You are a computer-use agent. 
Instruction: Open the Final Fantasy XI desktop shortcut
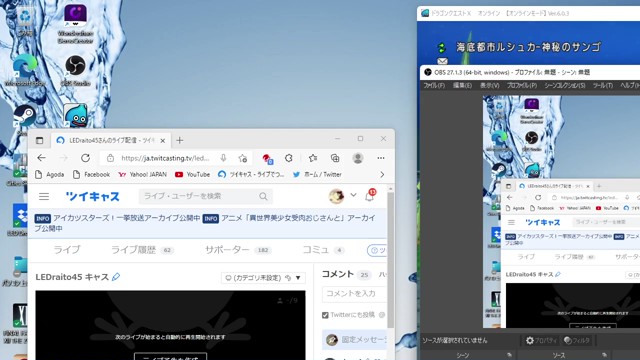coord(18,322)
